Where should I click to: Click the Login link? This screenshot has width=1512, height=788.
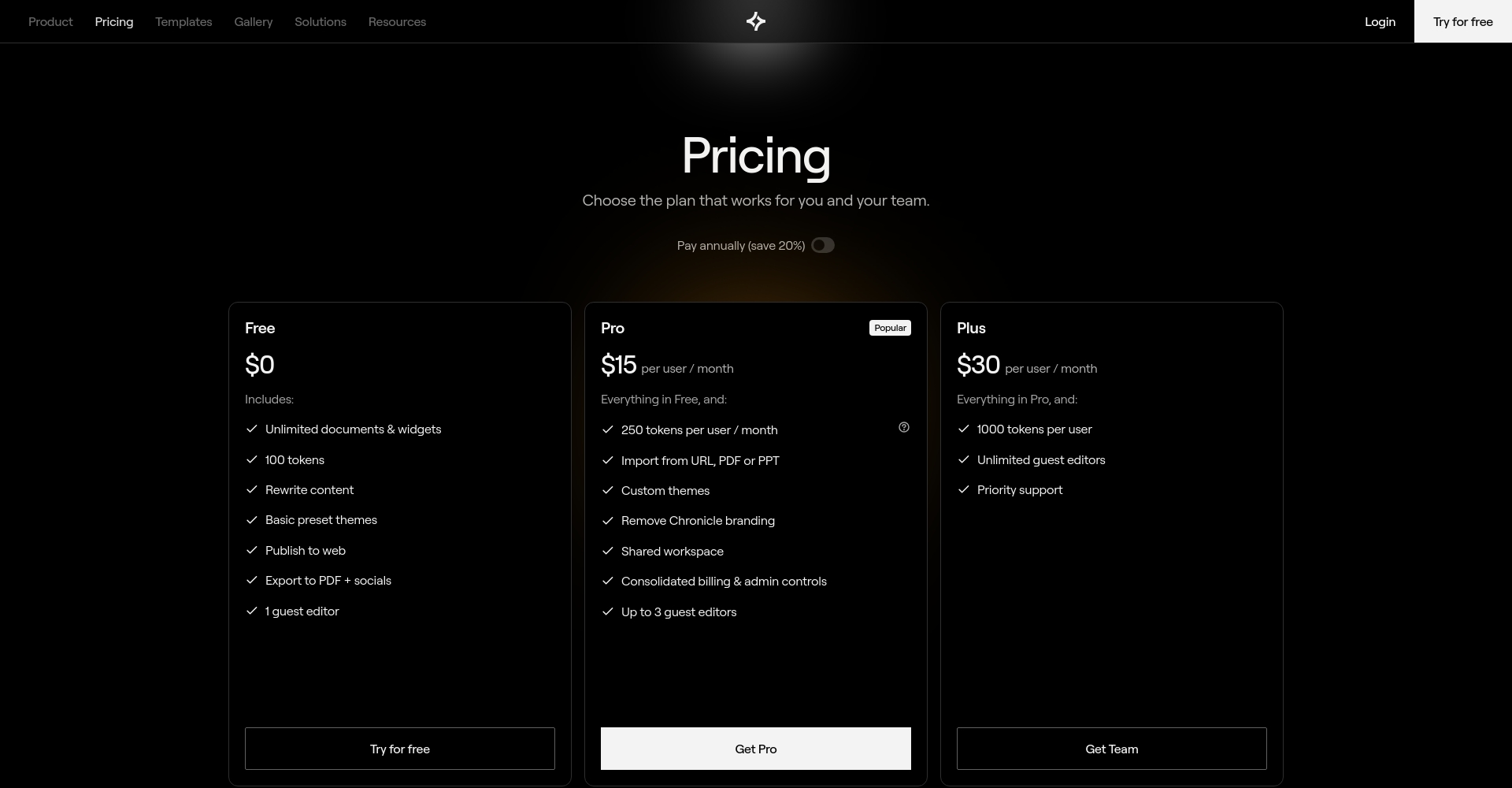tap(1380, 22)
